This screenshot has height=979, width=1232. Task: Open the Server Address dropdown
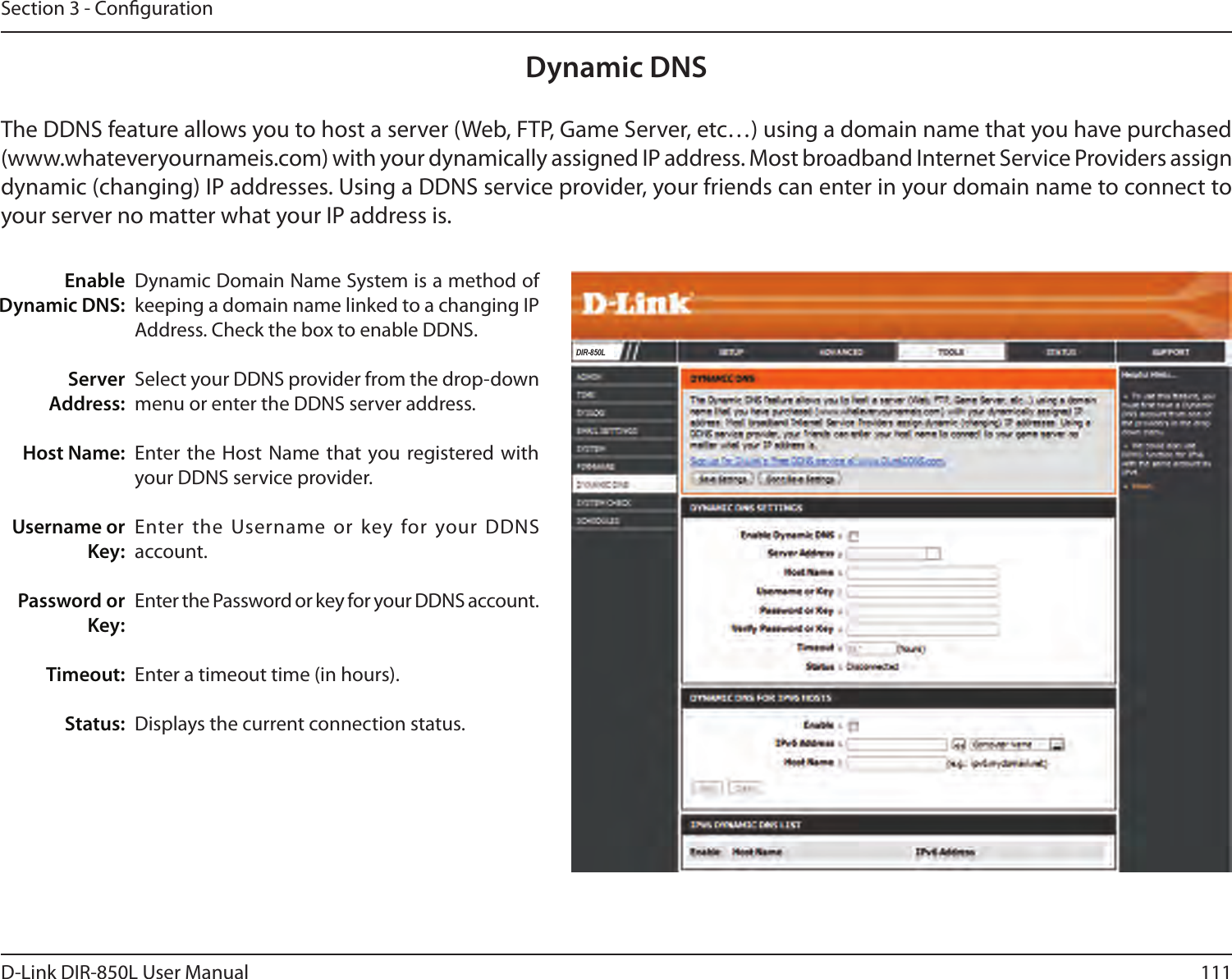pyautogui.click(x=894, y=554)
